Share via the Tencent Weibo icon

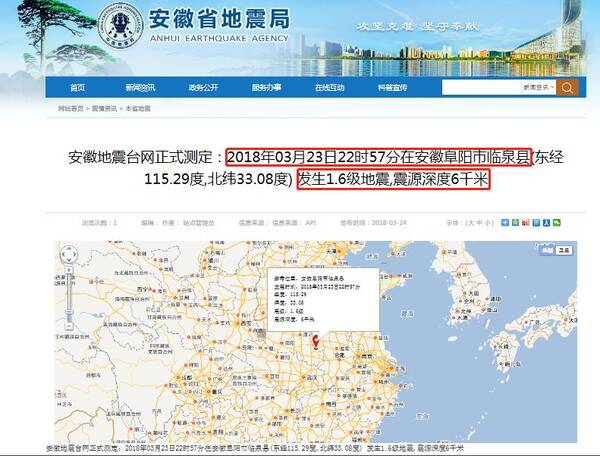point(536,222)
